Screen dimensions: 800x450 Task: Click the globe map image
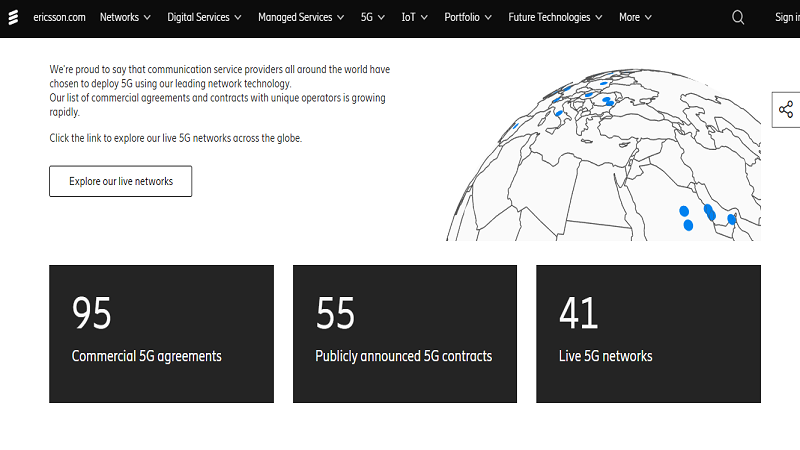[x=604, y=154]
